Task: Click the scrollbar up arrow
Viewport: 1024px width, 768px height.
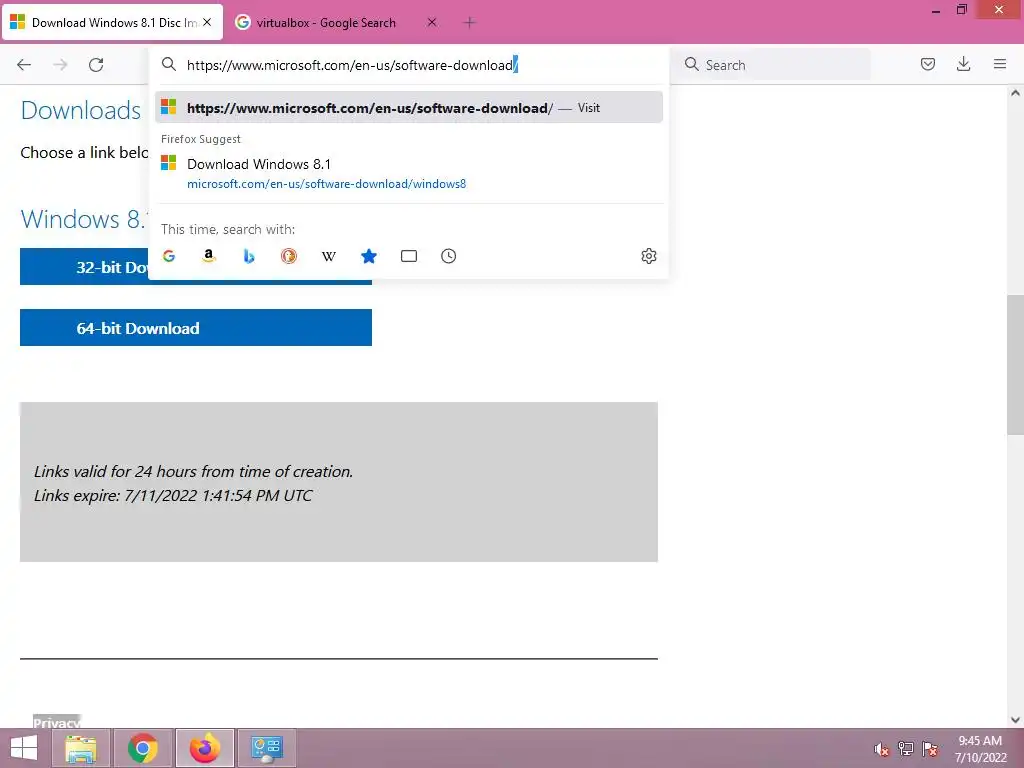Action: click(1015, 93)
